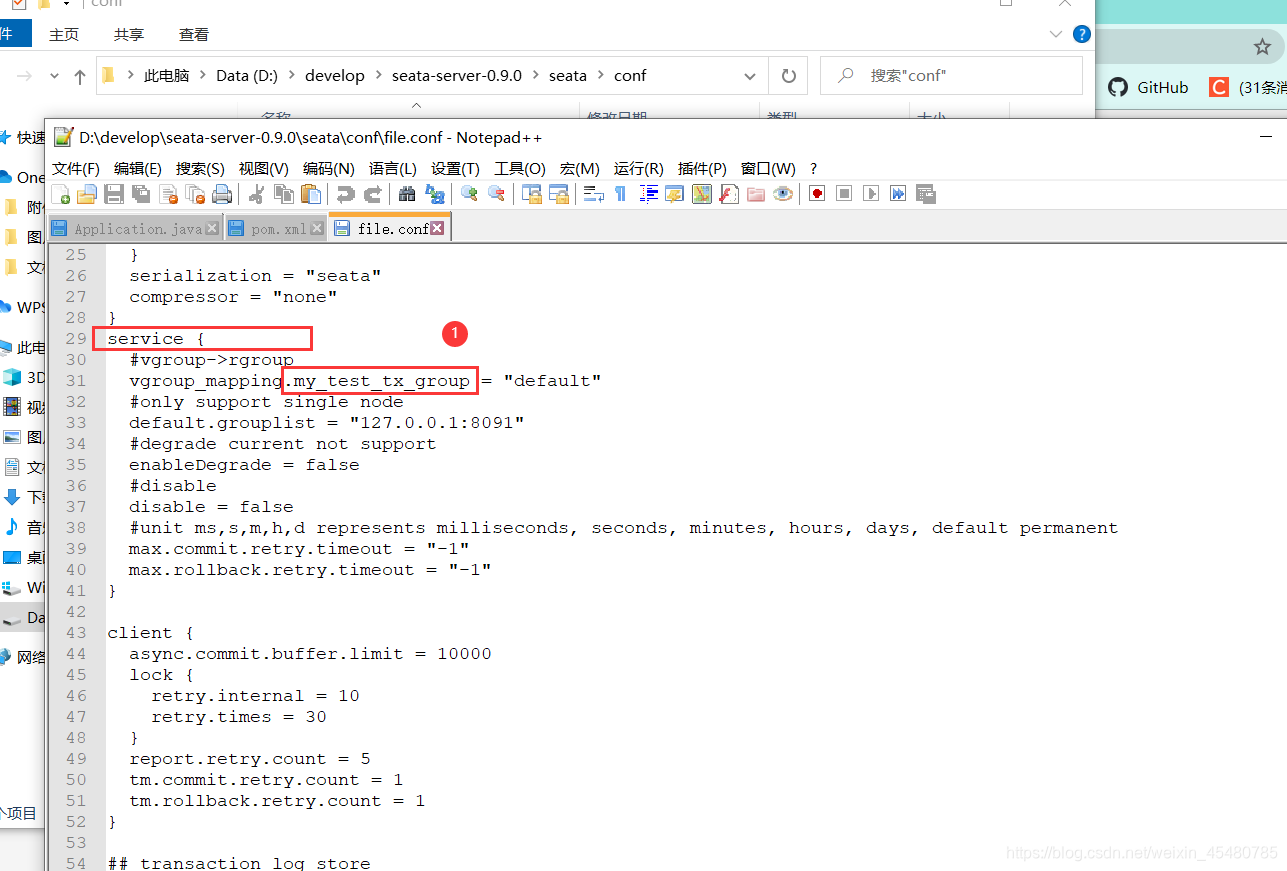Click line 33 default.grouplist text
Image resolution: width=1287 pixels, height=871 pixels.
[x=326, y=423]
